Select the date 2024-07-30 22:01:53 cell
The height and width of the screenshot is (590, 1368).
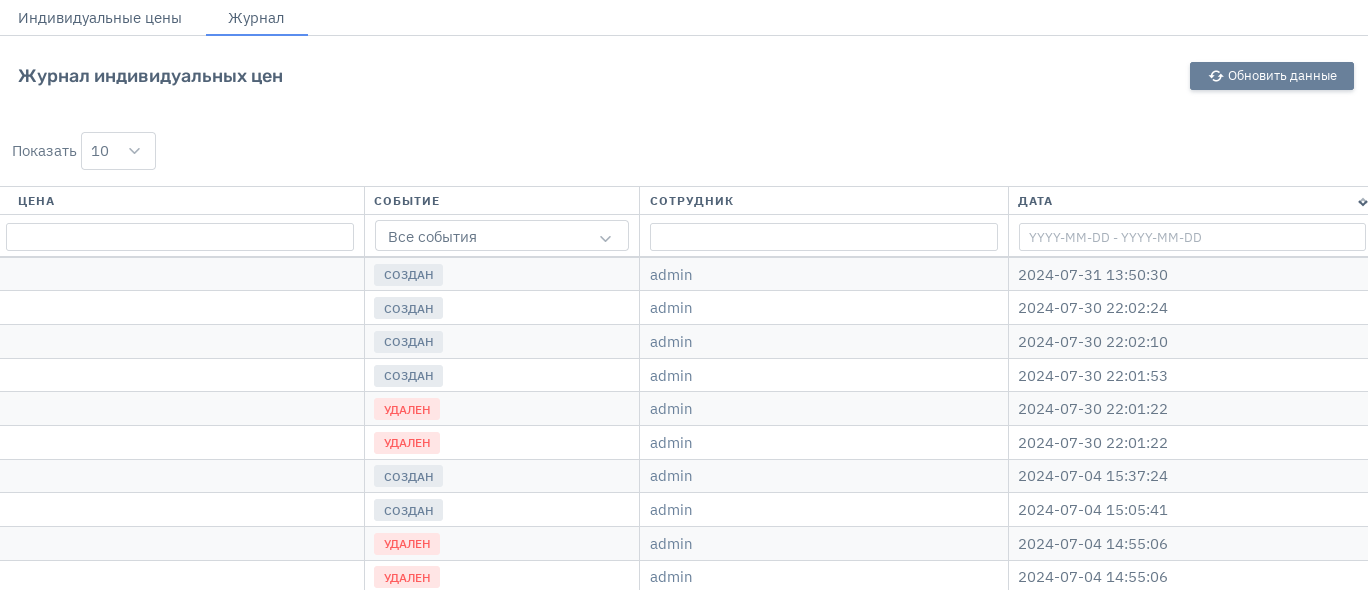click(1092, 376)
